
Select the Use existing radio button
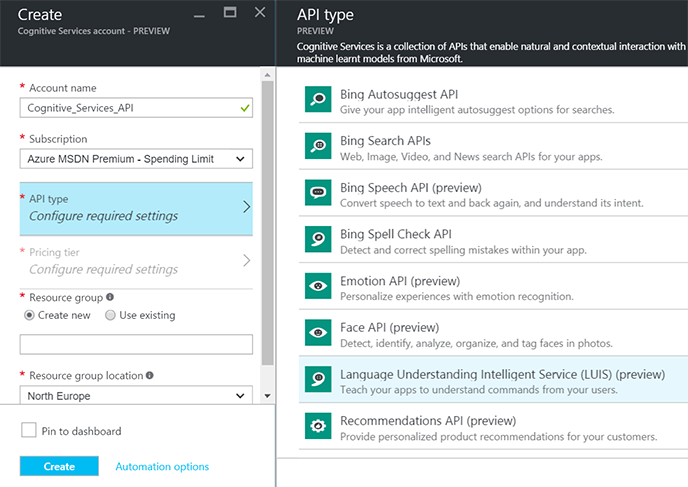point(110,315)
